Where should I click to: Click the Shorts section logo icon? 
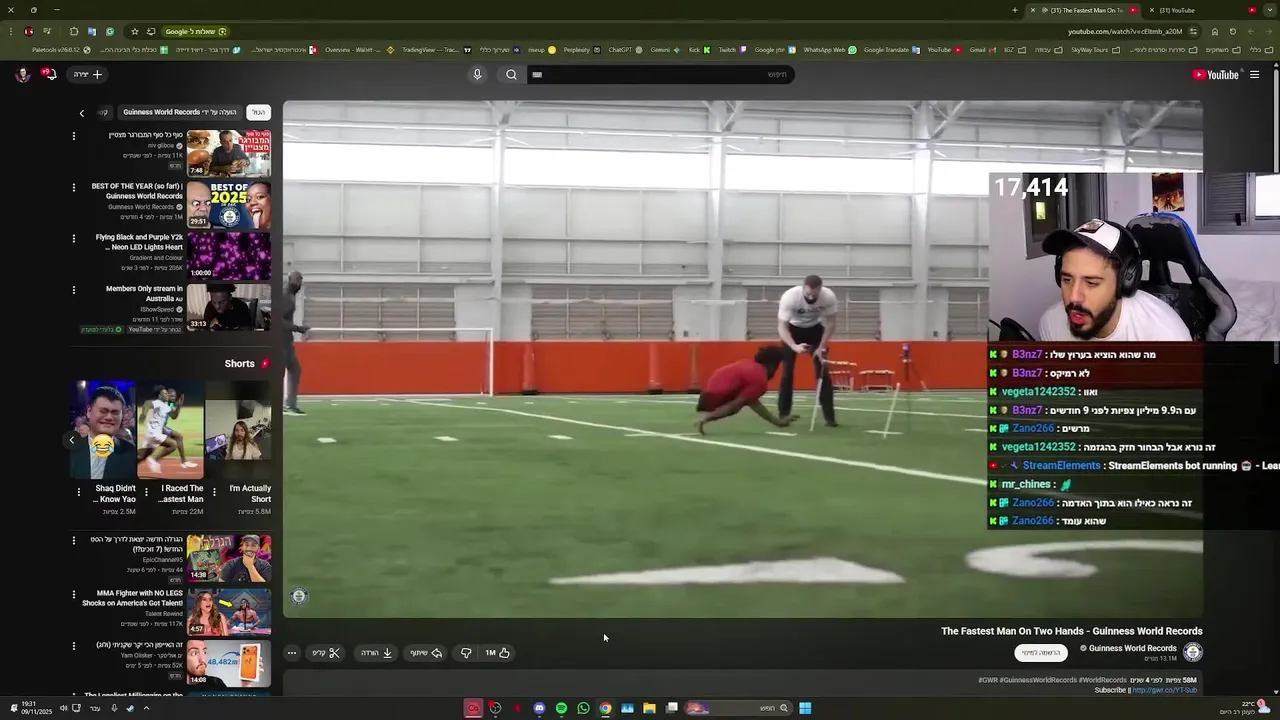click(x=265, y=364)
